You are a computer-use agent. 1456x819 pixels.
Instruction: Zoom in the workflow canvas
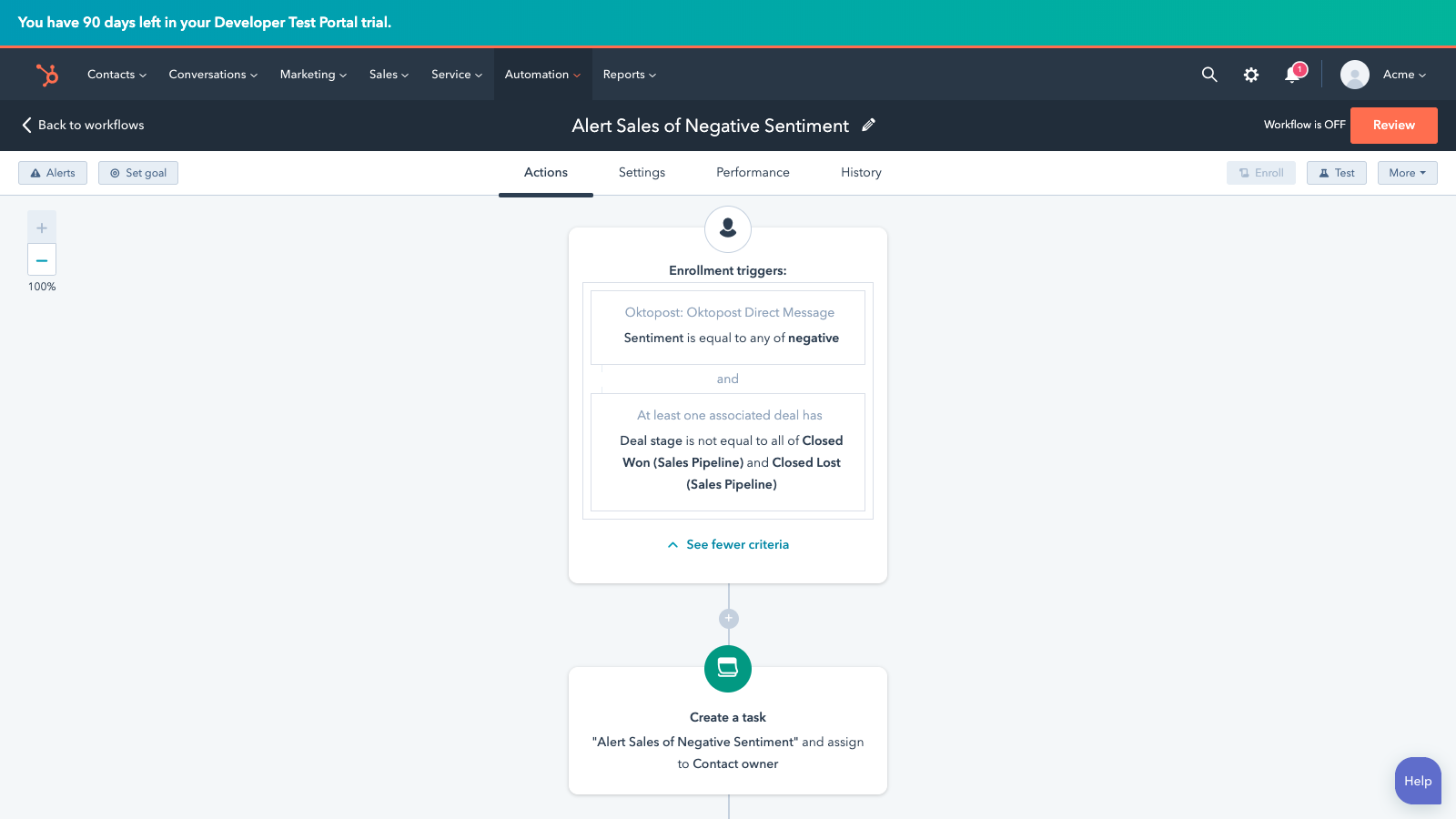tap(42, 227)
